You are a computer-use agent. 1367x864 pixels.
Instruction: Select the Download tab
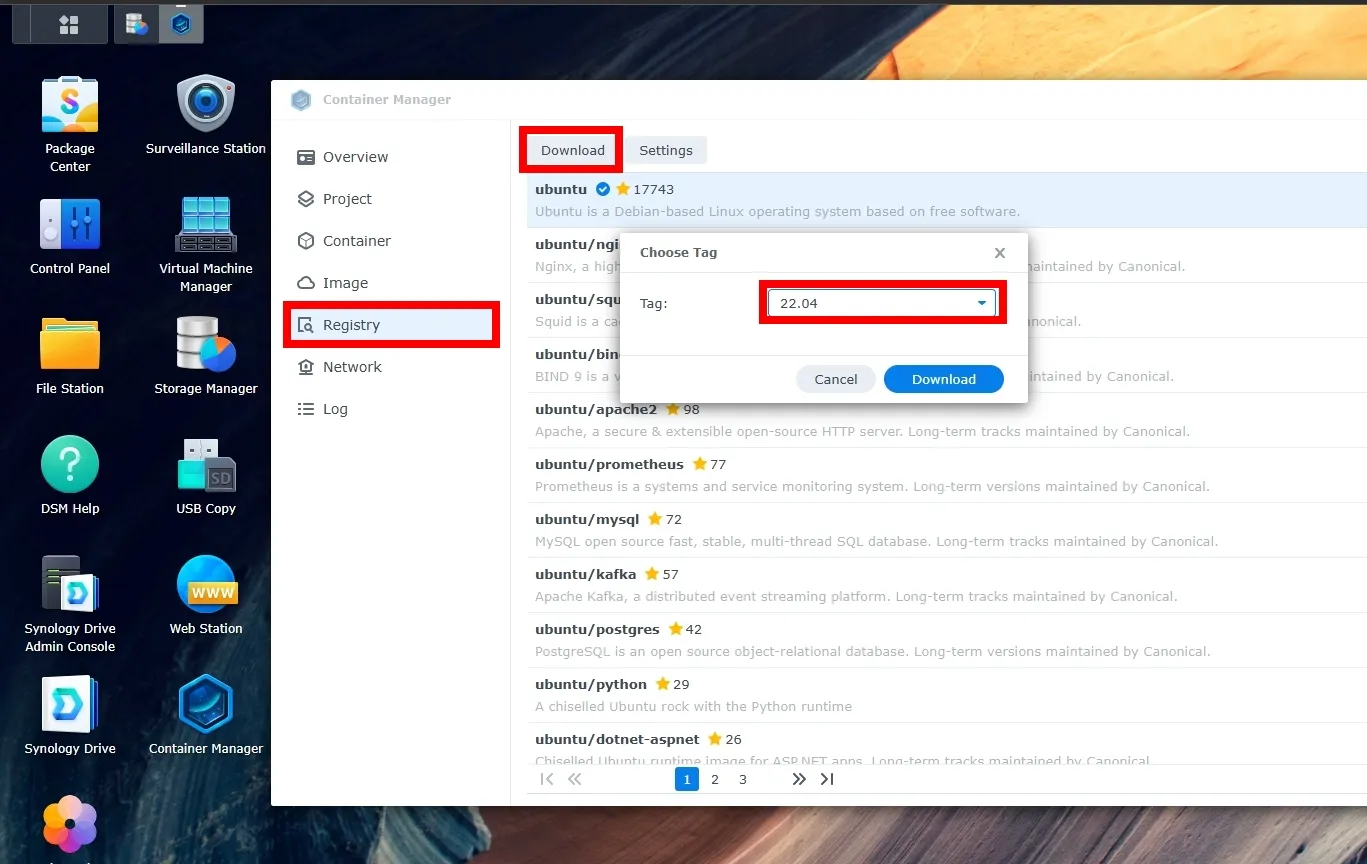coord(570,149)
